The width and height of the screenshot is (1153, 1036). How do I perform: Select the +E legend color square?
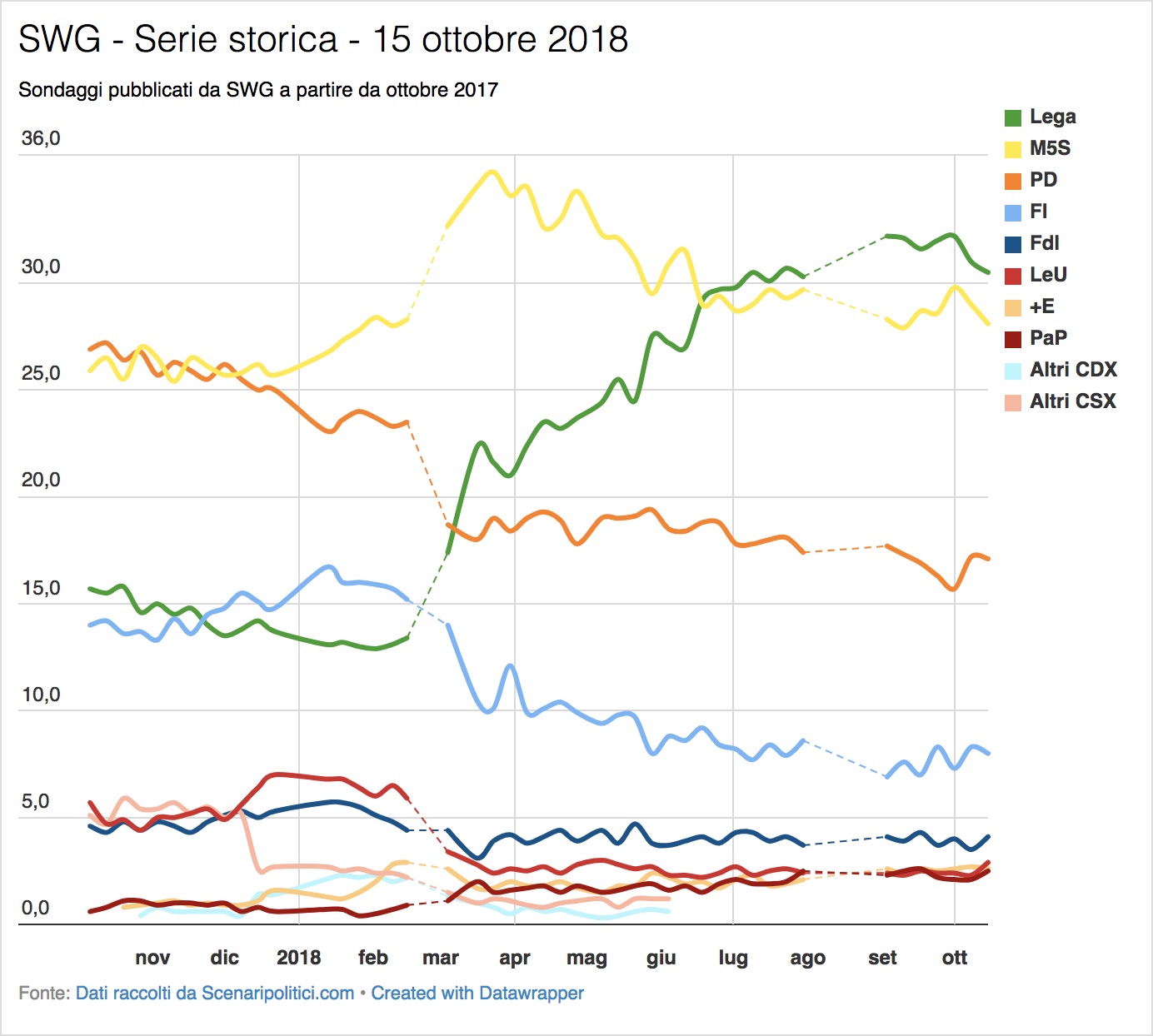tap(1013, 307)
